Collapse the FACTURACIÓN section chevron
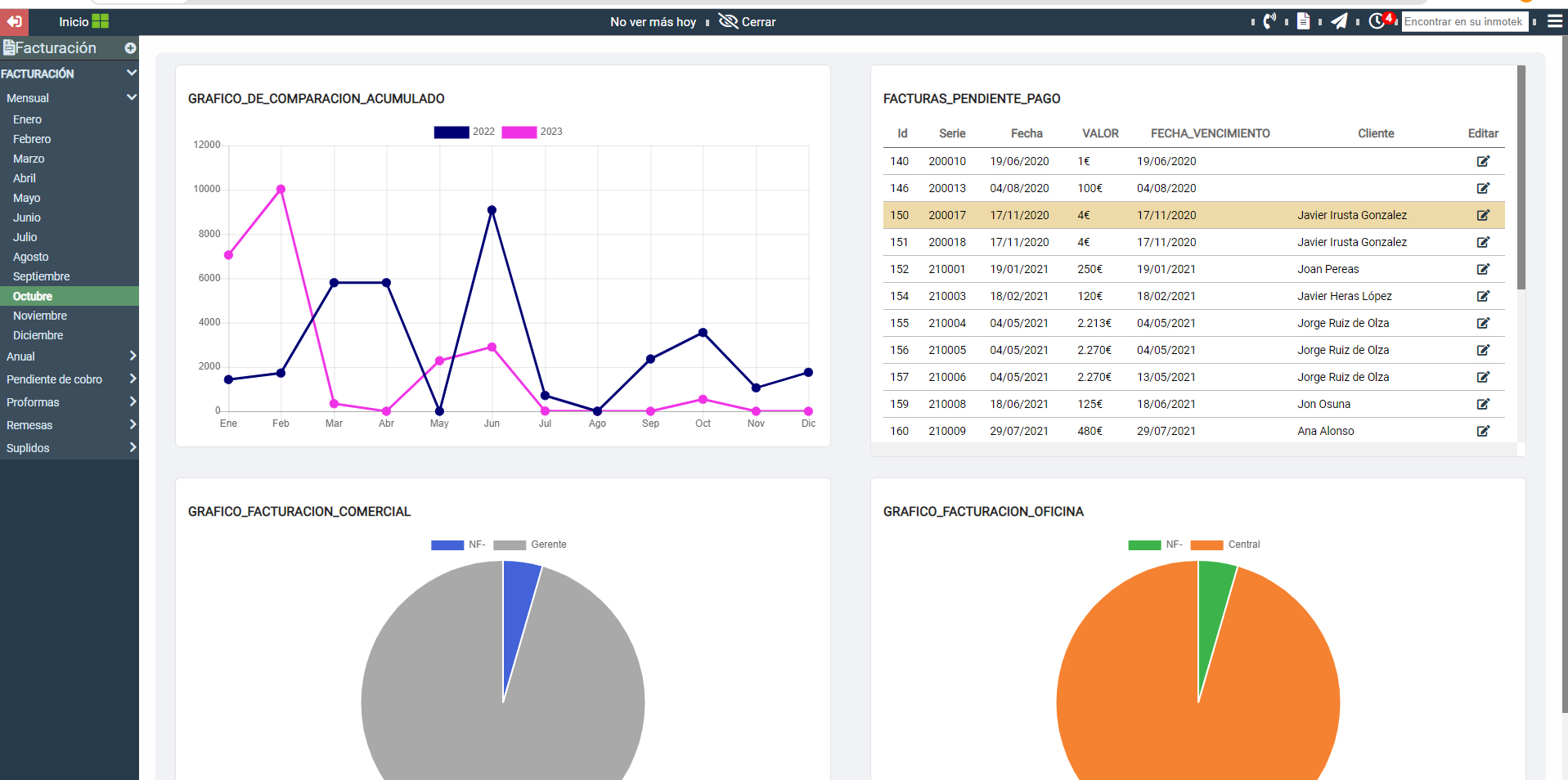The width and height of the screenshot is (1568, 780). click(131, 73)
